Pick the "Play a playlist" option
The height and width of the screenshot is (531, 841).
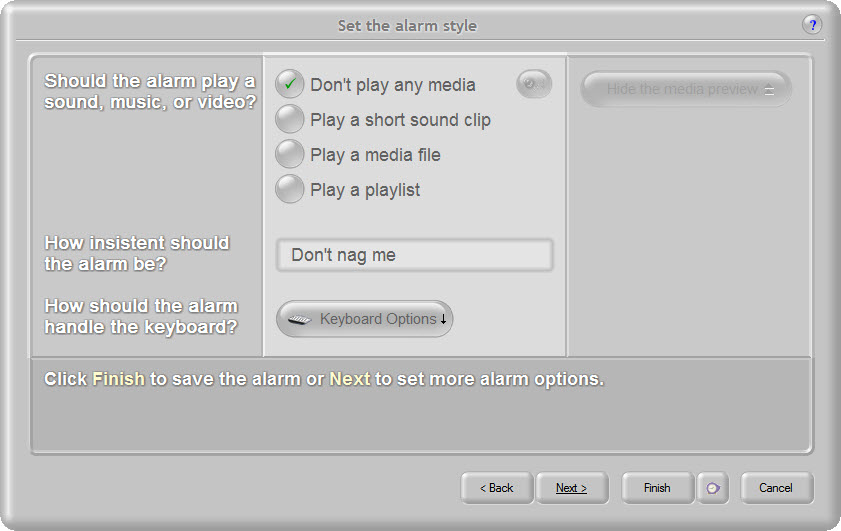click(x=290, y=190)
